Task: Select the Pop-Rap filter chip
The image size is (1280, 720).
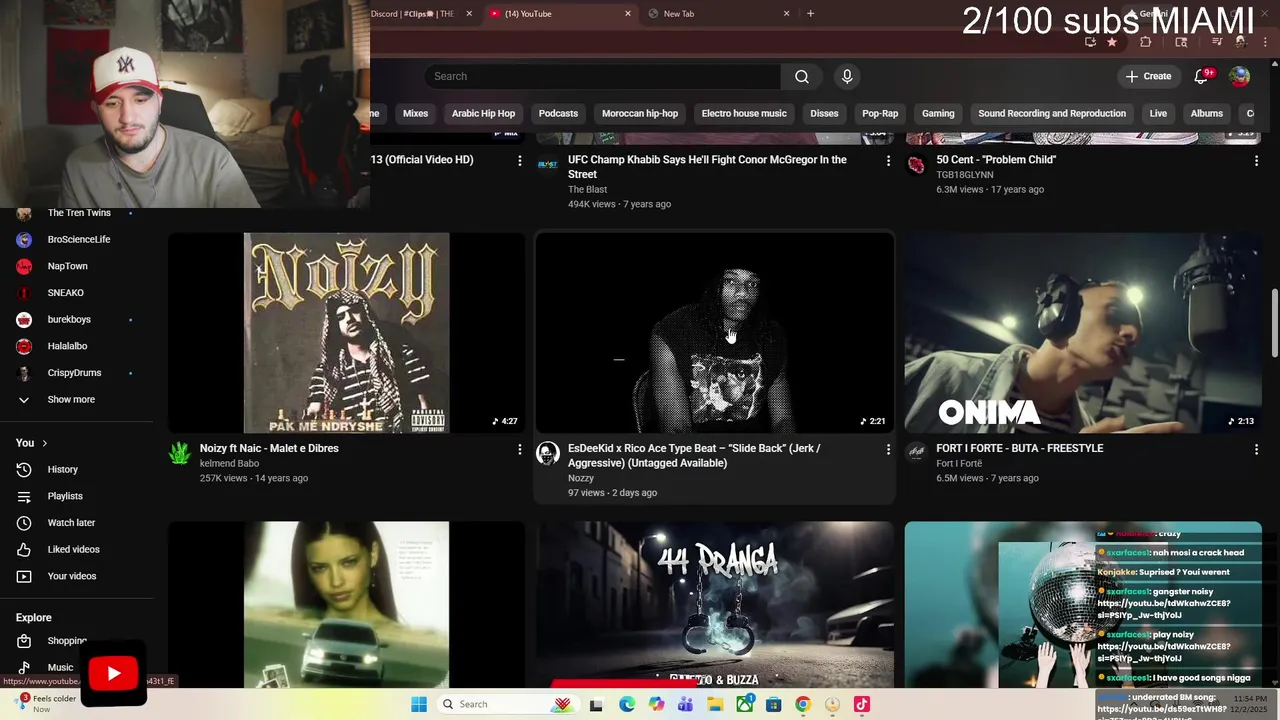Action: pos(880,113)
